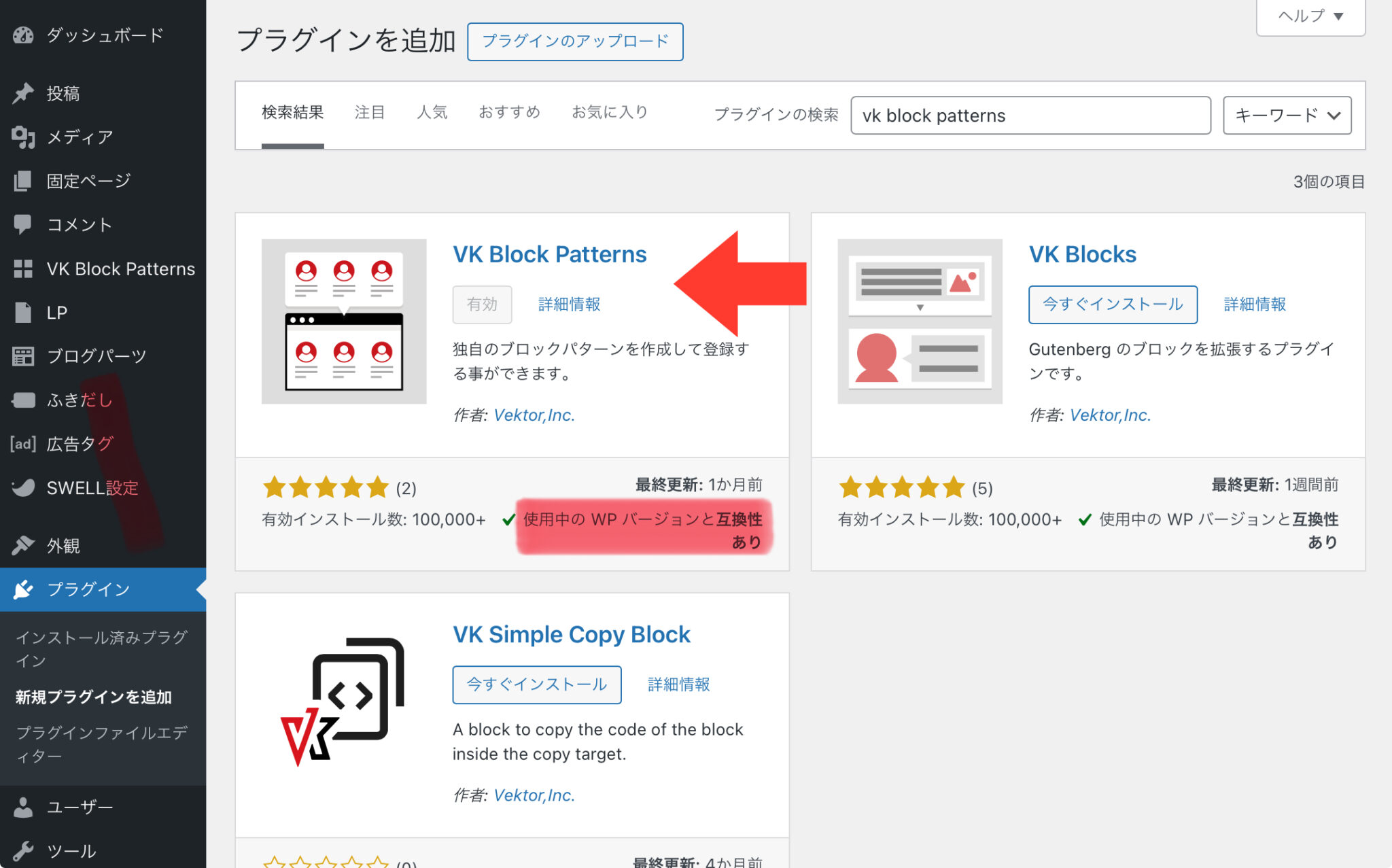
Task: Open the SWELL設定 sidebar icon
Action: pyautogui.click(x=22, y=487)
